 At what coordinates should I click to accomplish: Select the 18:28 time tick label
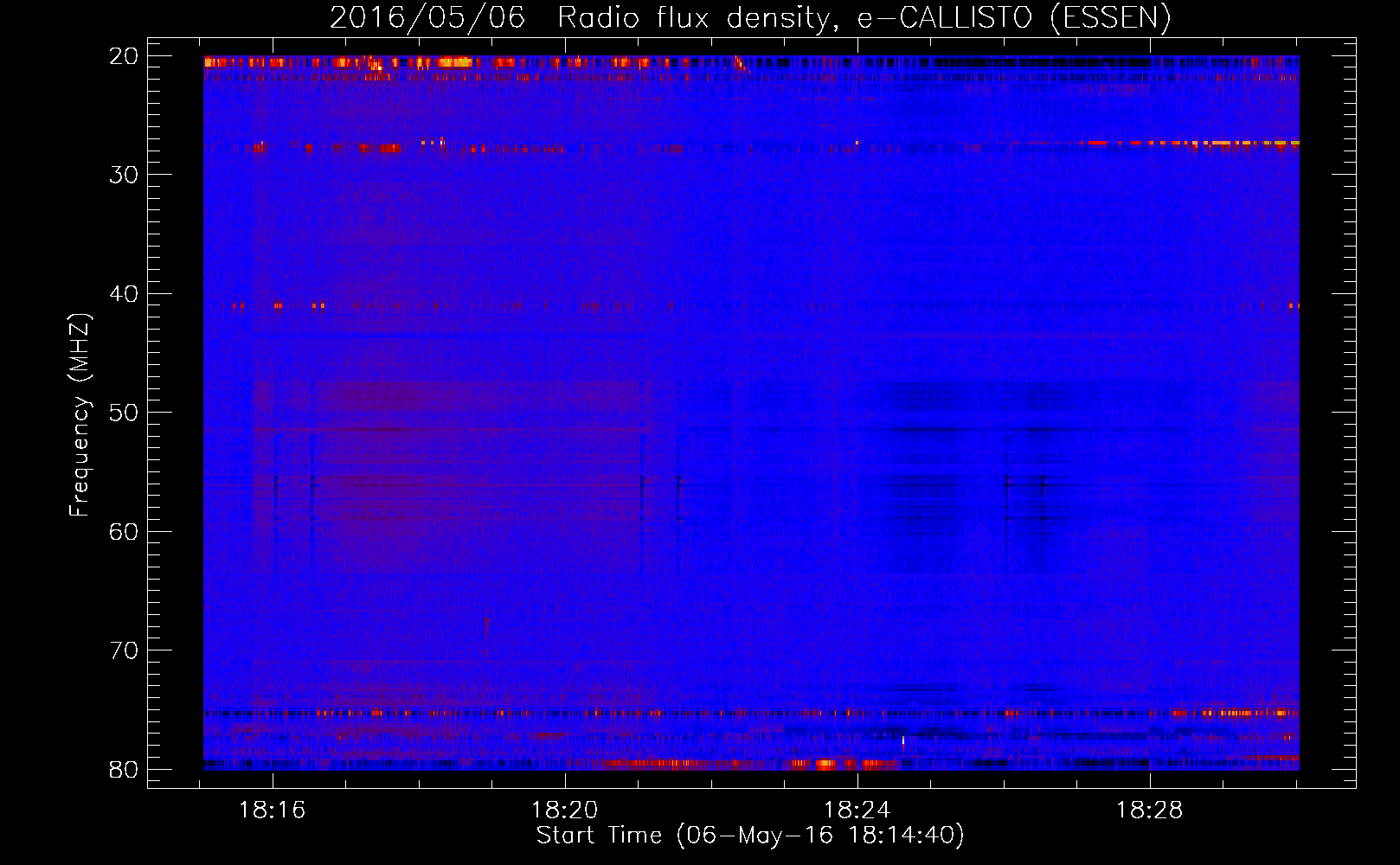1150,810
